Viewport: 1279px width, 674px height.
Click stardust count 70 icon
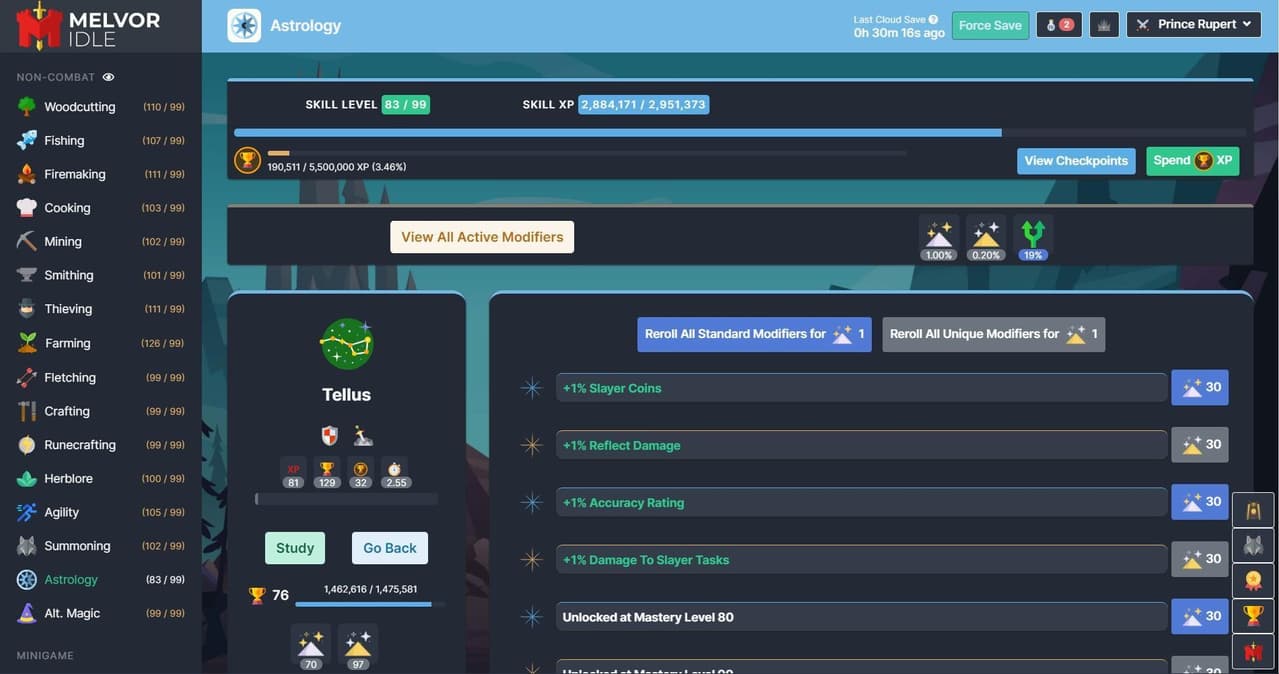pyautogui.click(x=311, y=647)
